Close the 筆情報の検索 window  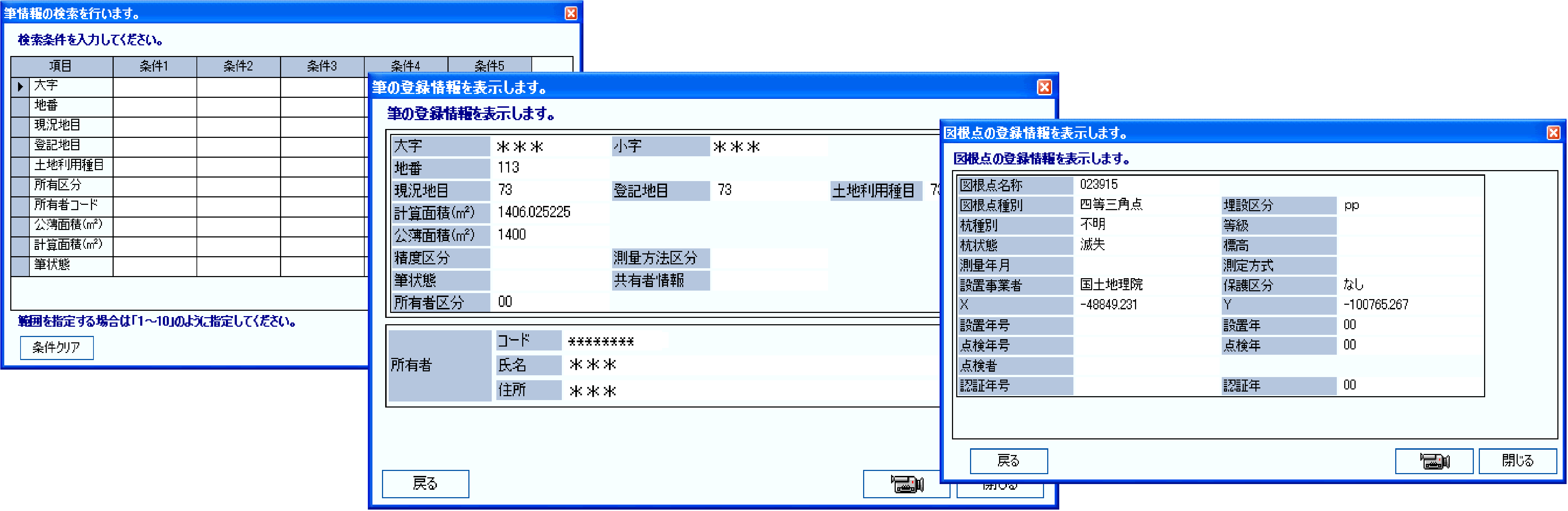(x=570, y=13)
